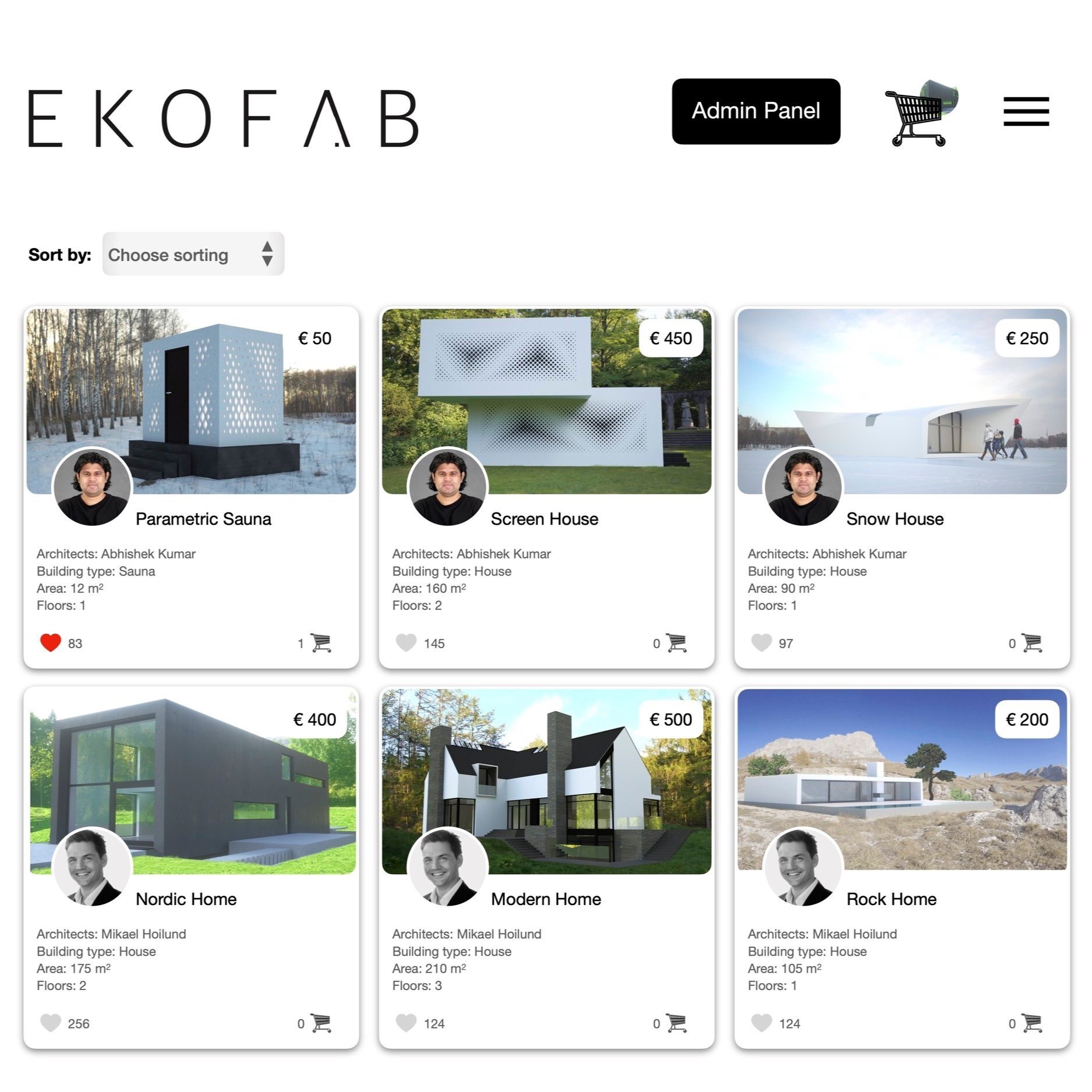
Task: Add Screen House using cart icon
Action: click(676, 642)
